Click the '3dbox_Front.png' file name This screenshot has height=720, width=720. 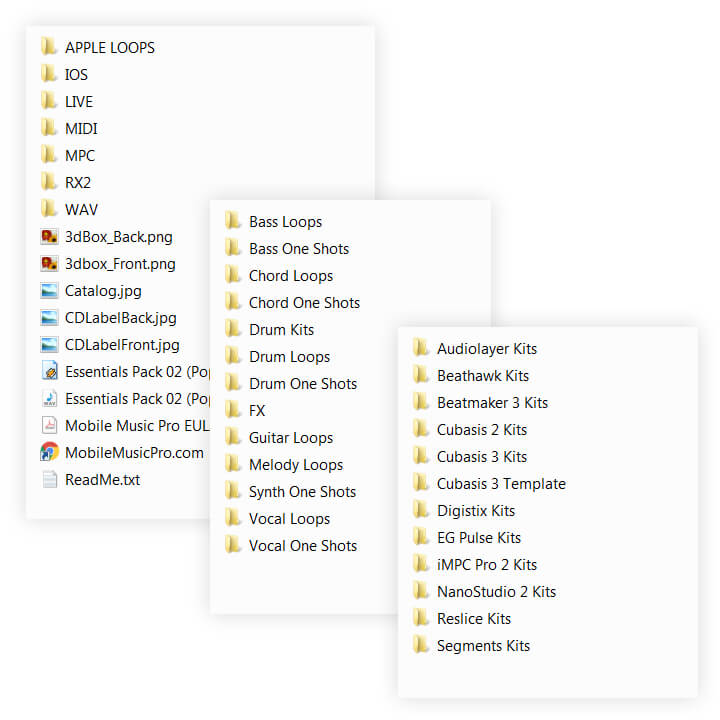point(120,264)
